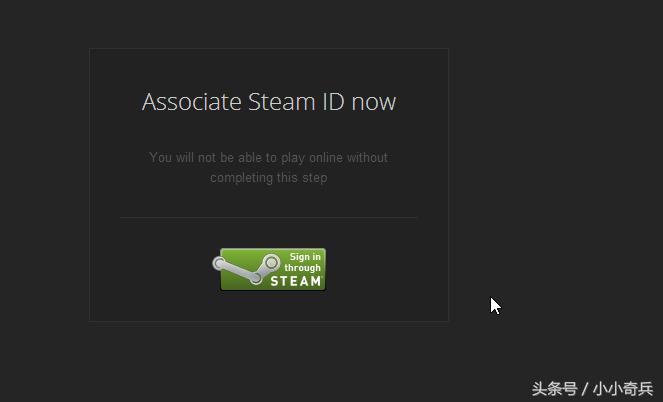Click the word 'through' on the green button

point(302,268)
